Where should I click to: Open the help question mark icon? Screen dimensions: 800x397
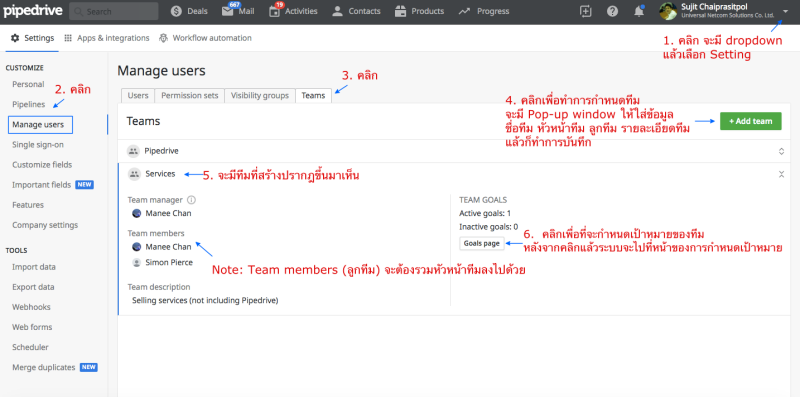[613, 11]
